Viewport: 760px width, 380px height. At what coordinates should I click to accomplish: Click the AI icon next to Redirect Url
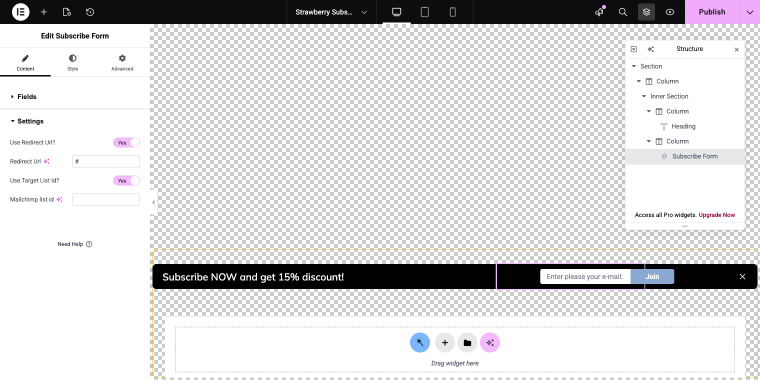(x=47, y=161)
